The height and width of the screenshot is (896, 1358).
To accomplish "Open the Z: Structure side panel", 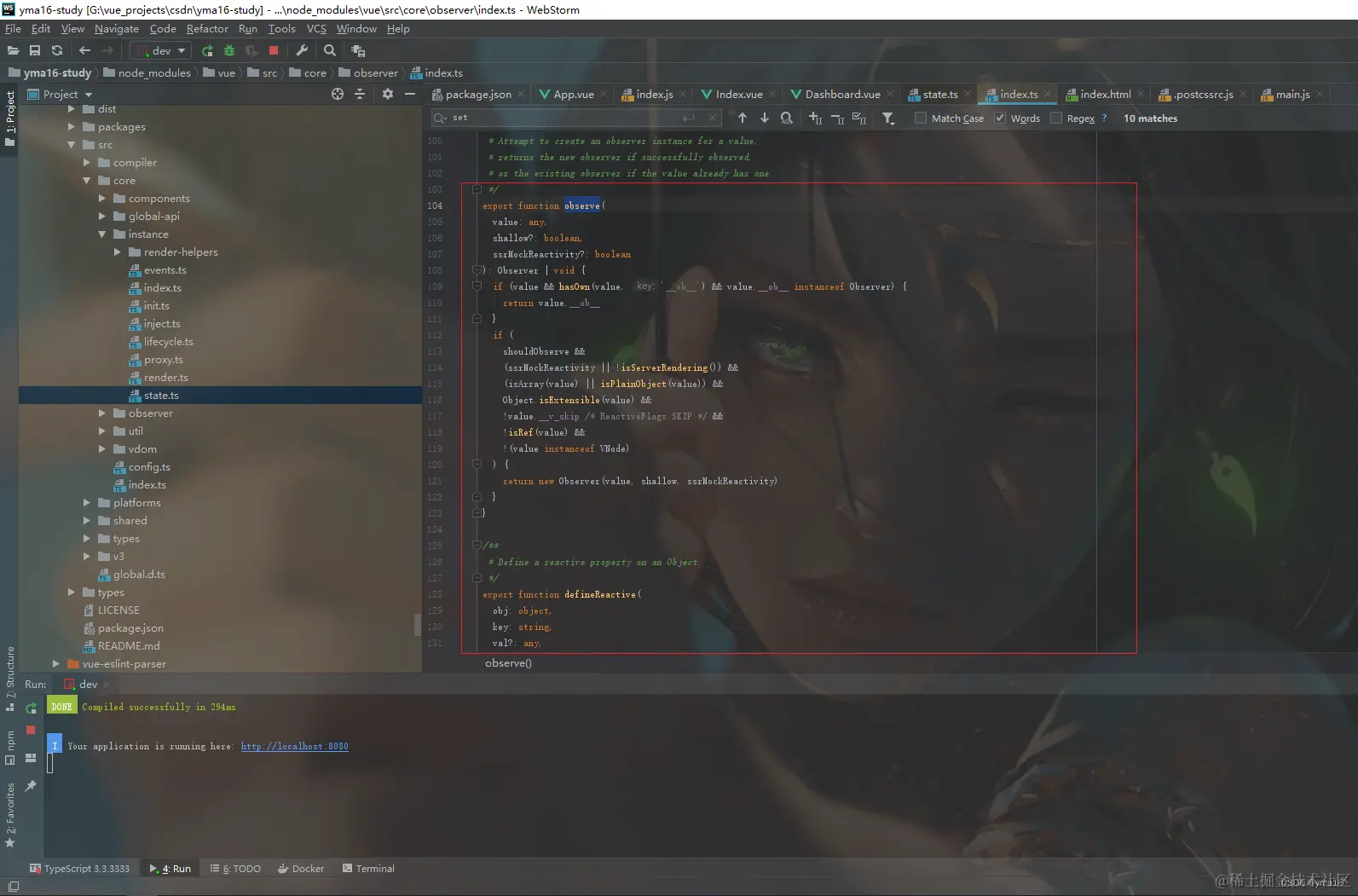I will (x=10, y=679).
